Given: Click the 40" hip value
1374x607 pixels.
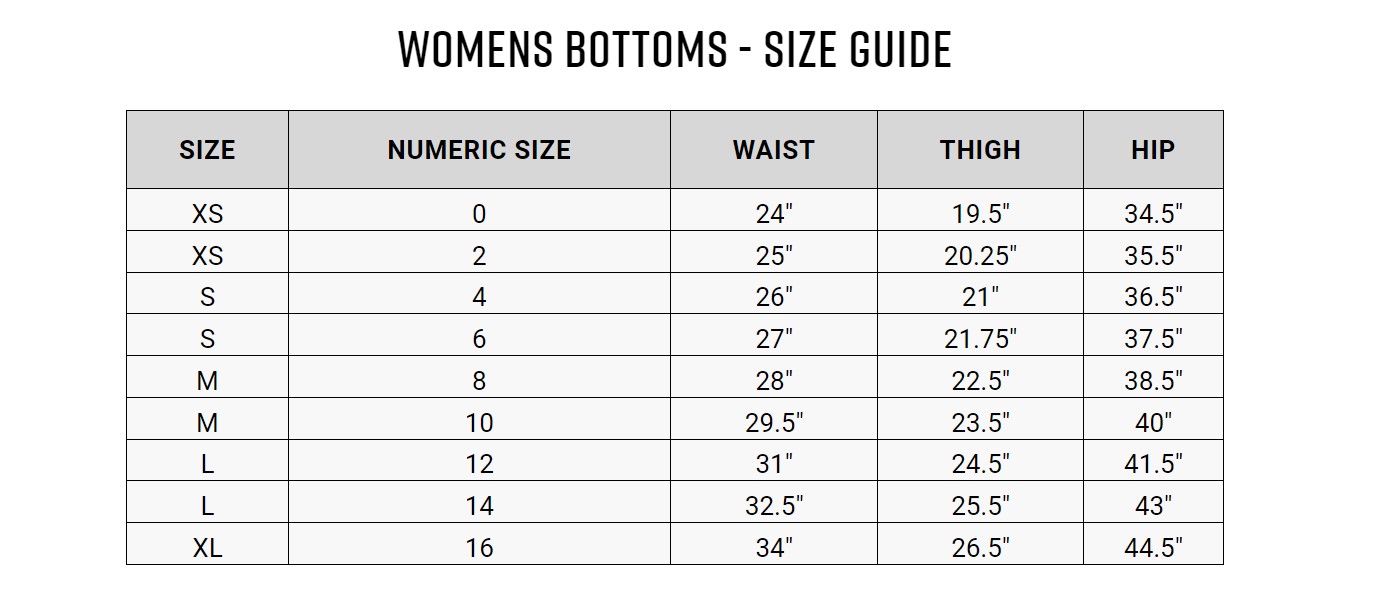Looking at the screenshot, I should pyautogui.click(x=1153, y=422).
